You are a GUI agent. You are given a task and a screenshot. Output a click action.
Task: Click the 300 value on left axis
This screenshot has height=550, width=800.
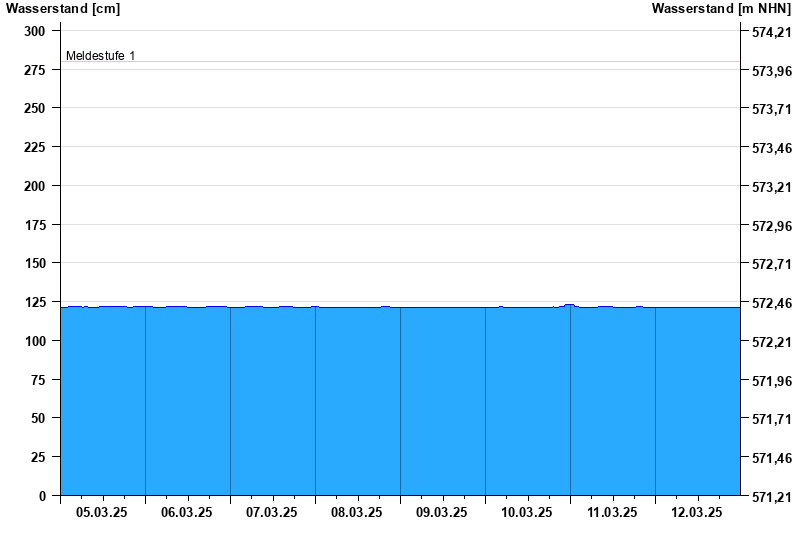[35, 31]
